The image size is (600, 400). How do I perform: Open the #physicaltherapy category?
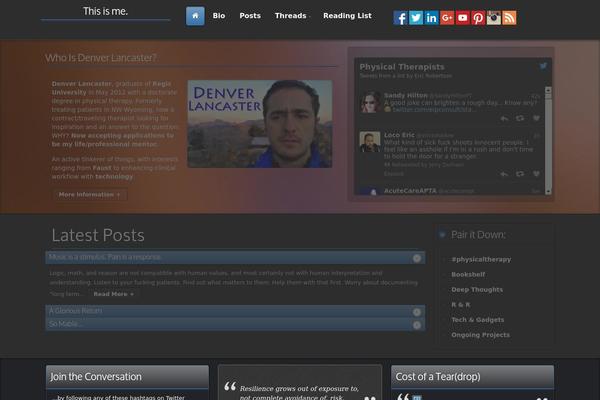click(x=481, y=259)
